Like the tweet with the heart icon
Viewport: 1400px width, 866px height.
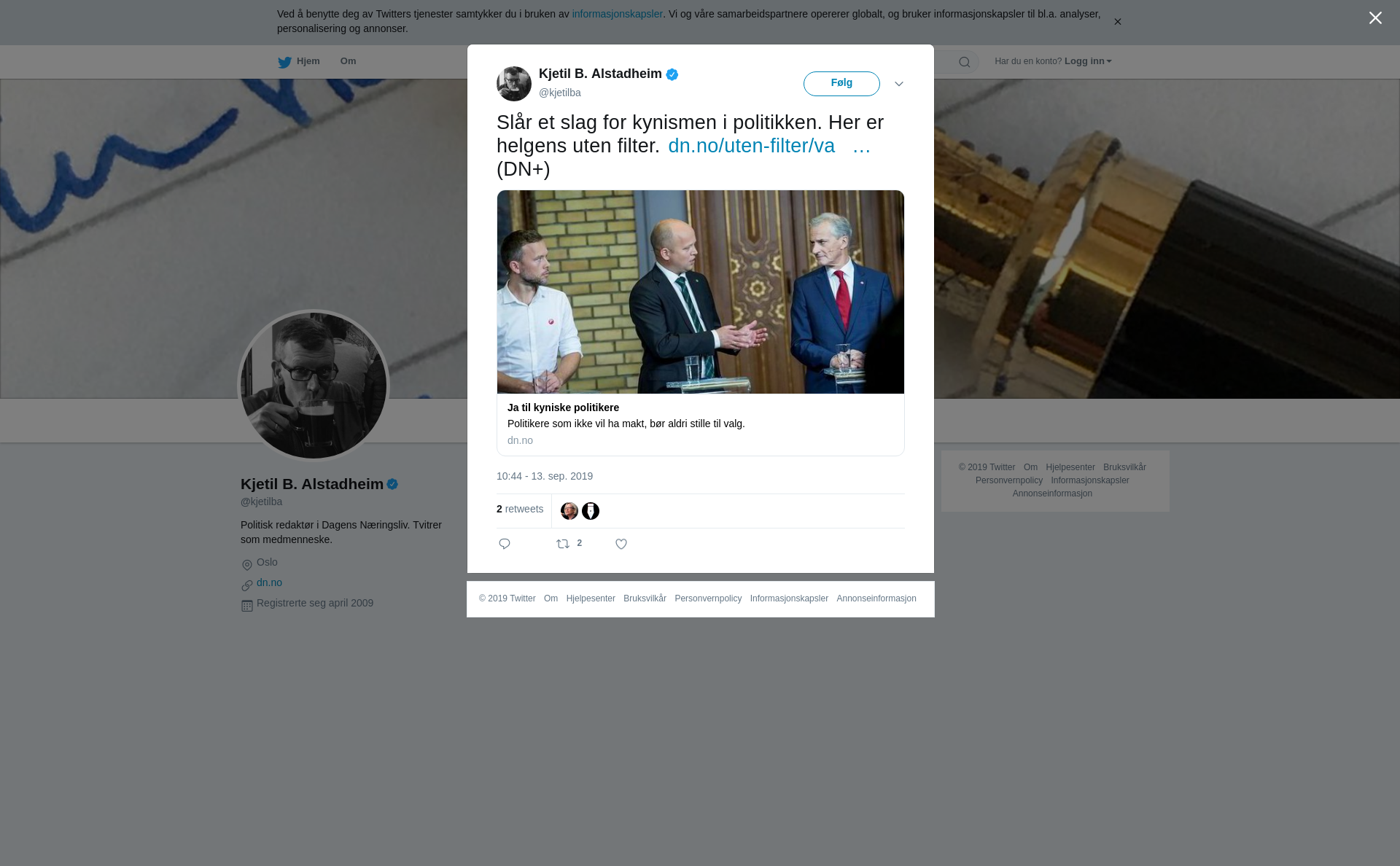tap(621, 544)
